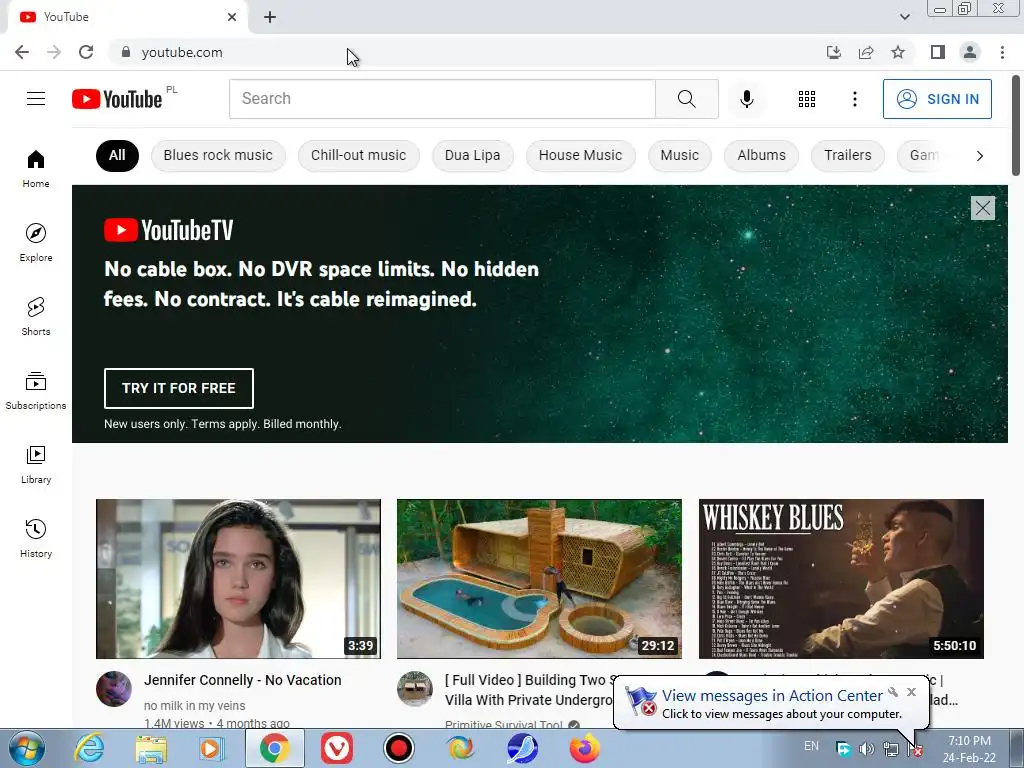Open Library in the sidebar

pos(36,464)
